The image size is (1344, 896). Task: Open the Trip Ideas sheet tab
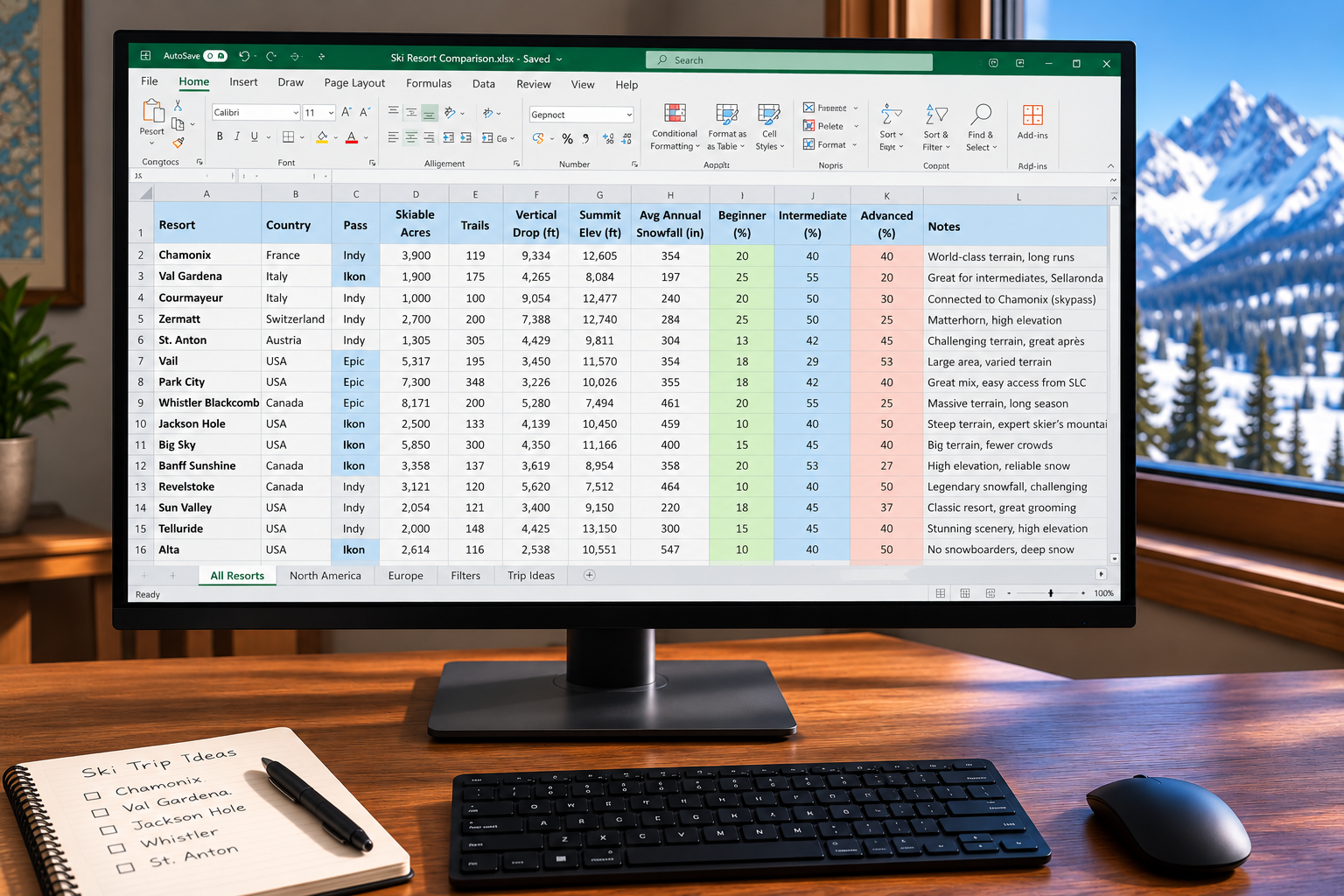pos(531,575)
